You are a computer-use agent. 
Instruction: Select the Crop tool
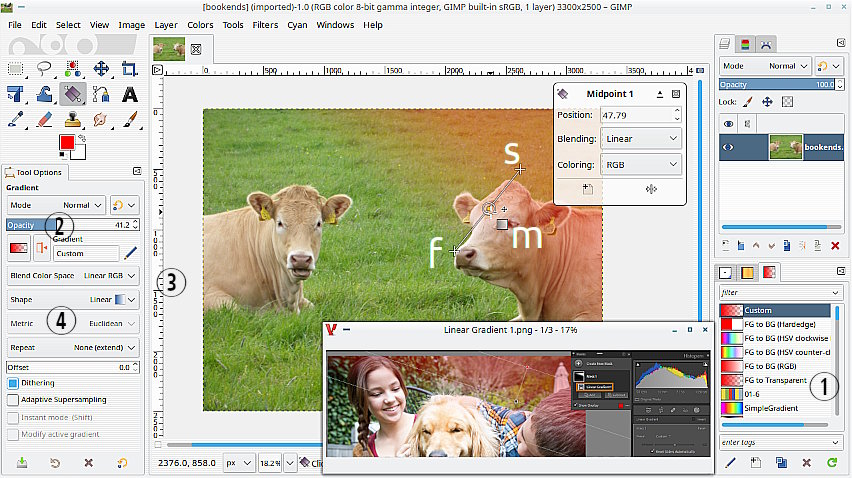pos(129,69)
